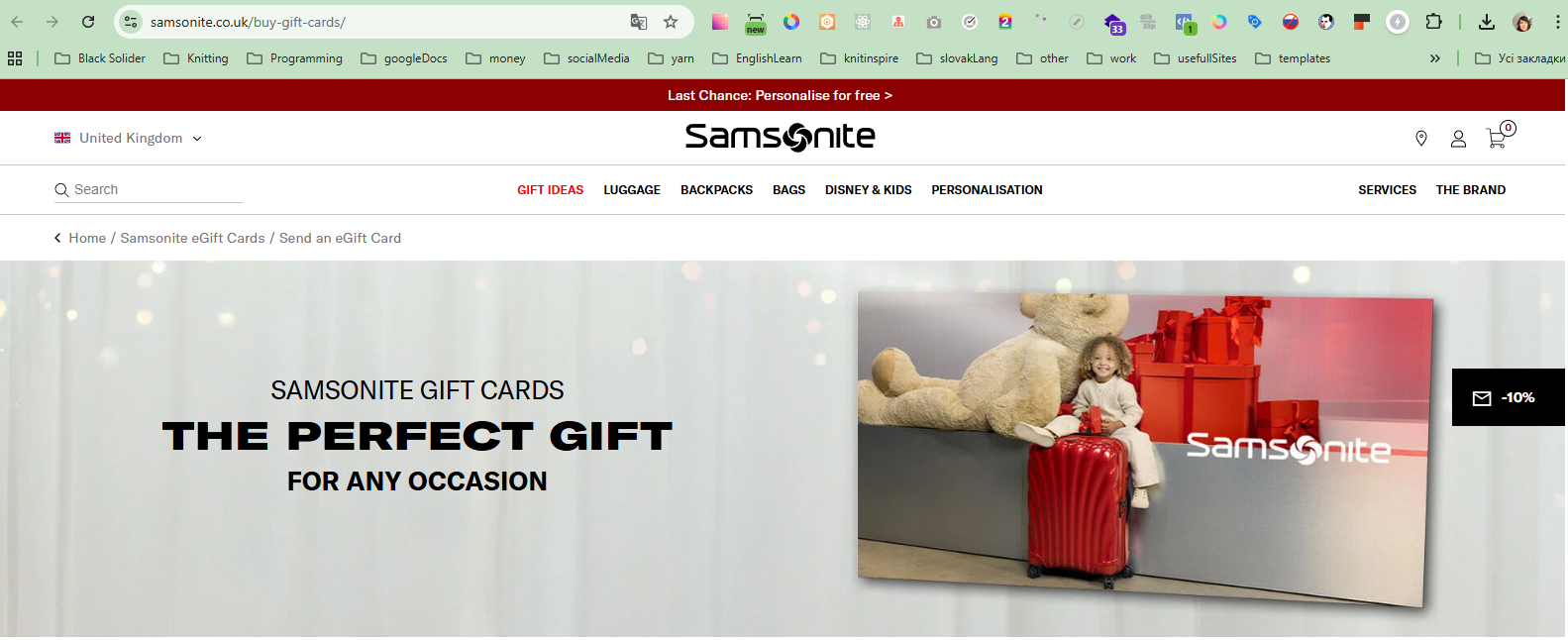This screenshot has height=640, width=1568.
Task: Open the Knitting bookmarks folder
Action: point(196,58)
